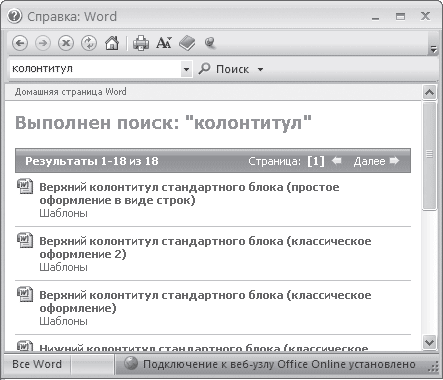Click Word document icon of third Верхний result
Screen dimensions: 443x380
click(25, 294)
